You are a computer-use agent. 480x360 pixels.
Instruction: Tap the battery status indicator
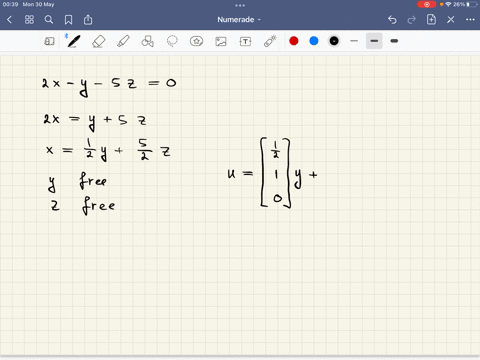tap(472, 4)
